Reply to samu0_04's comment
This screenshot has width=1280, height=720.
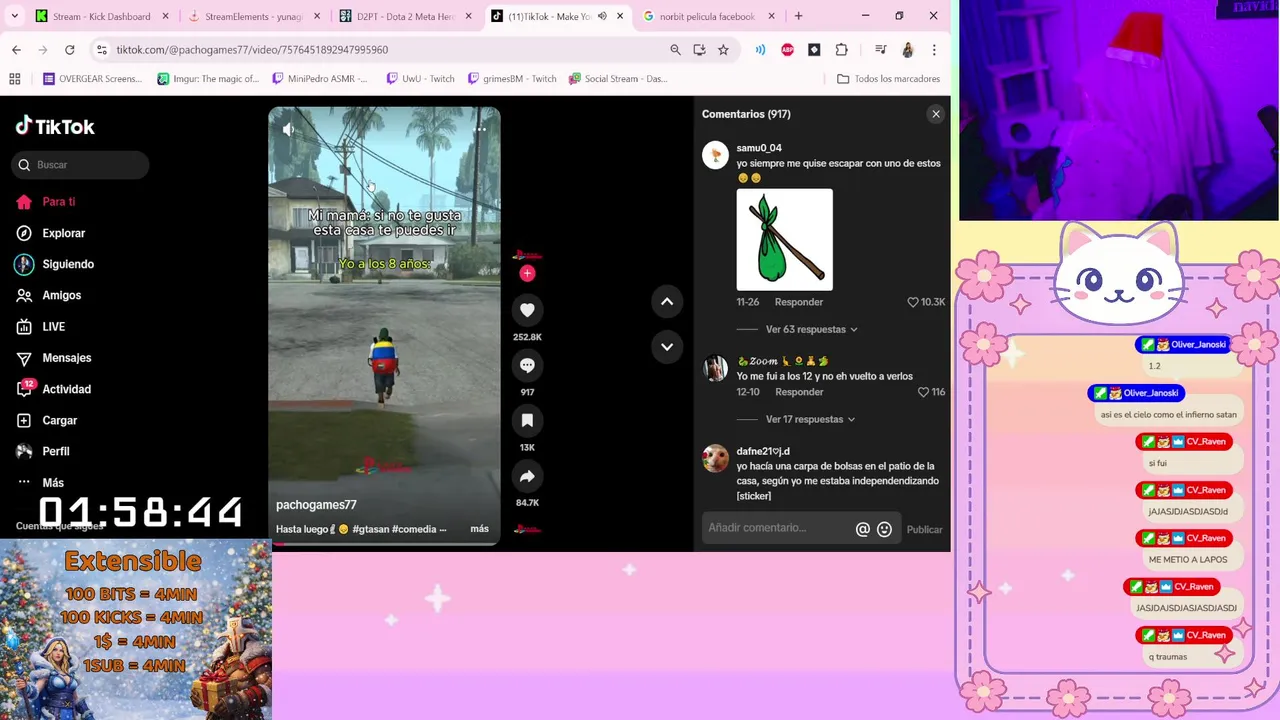[x=799, y=302]
